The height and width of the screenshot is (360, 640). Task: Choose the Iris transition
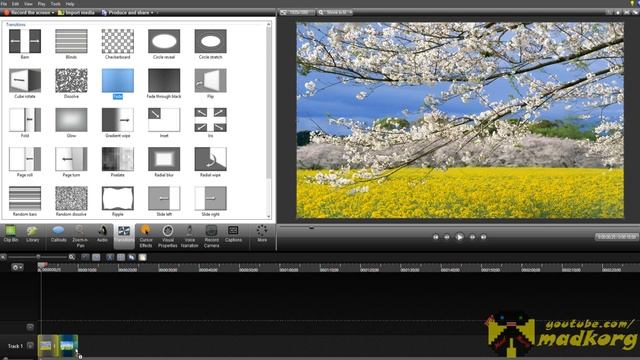211,120
